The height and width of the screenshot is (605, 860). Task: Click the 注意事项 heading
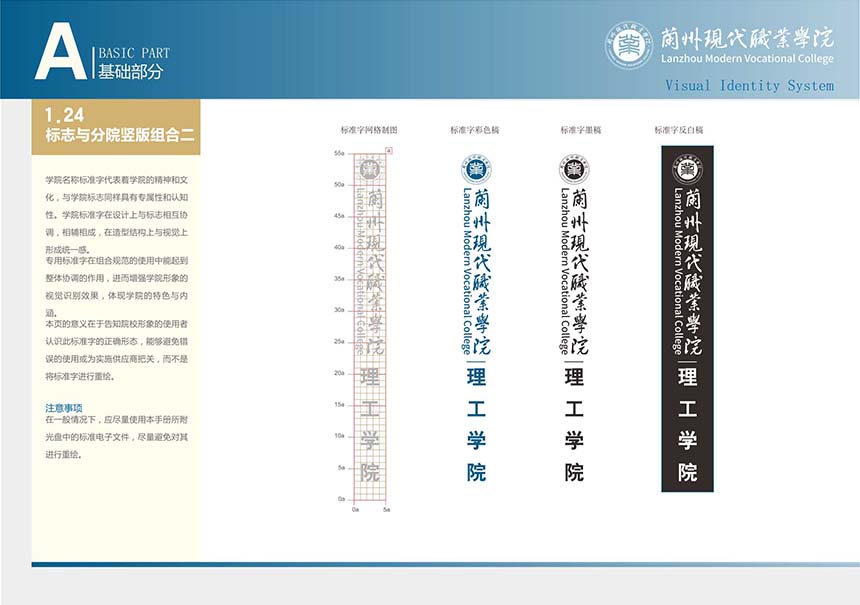coord(64,408)
